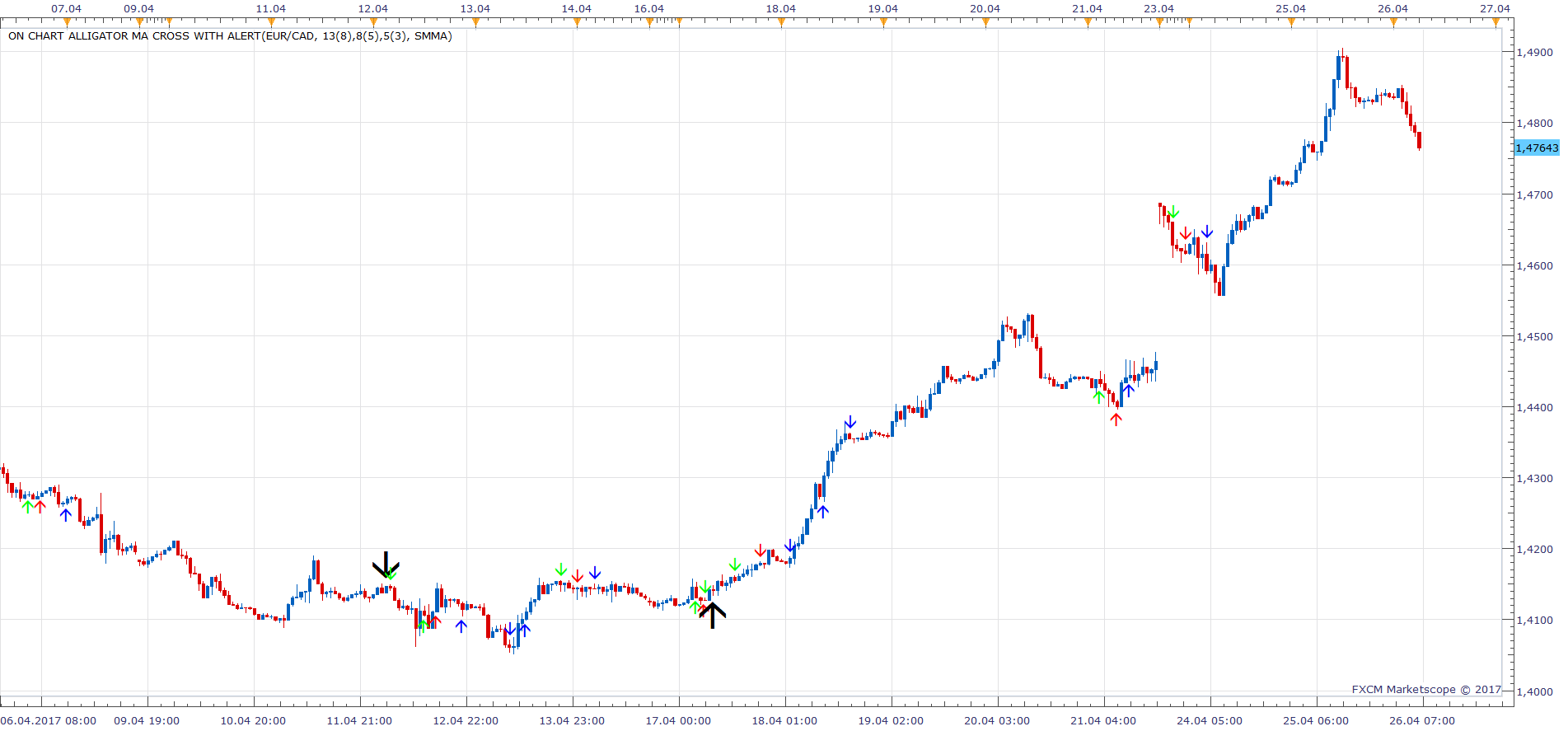Click the 1,4800 price axis label
This screenshot has width=1568, height=731.
click(1534, 123)
